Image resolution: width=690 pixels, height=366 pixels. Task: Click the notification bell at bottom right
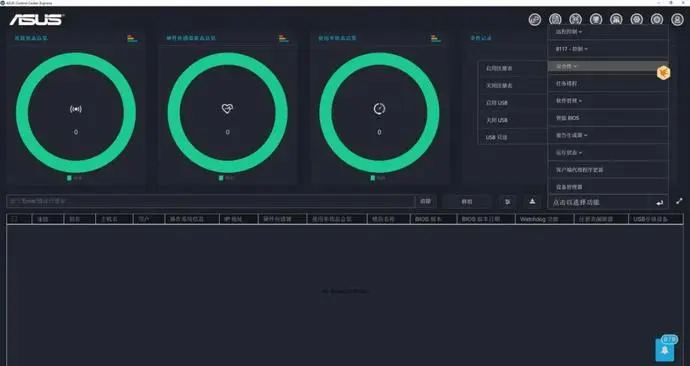point(665,350)
